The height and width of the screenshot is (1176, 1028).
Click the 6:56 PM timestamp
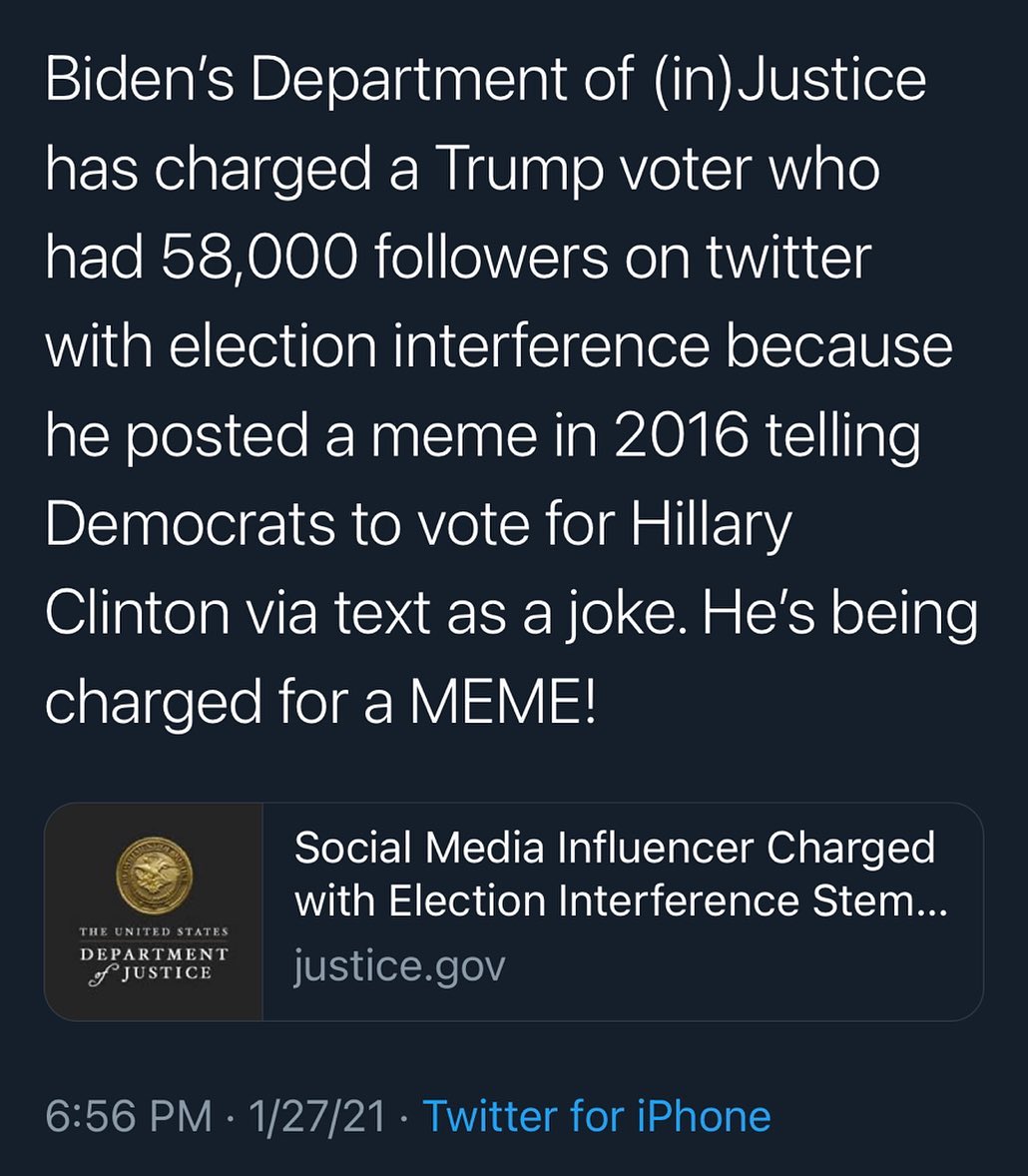(x=128, y=1116)
